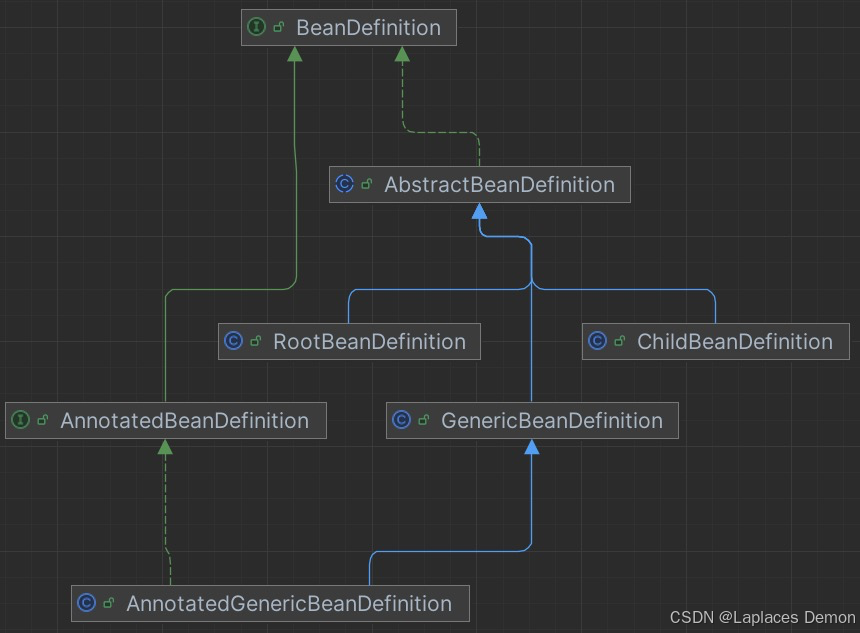The image size is (860, 633).
Task: Click the class icon on RootBeanDefinition node
Action: point(234,341)
